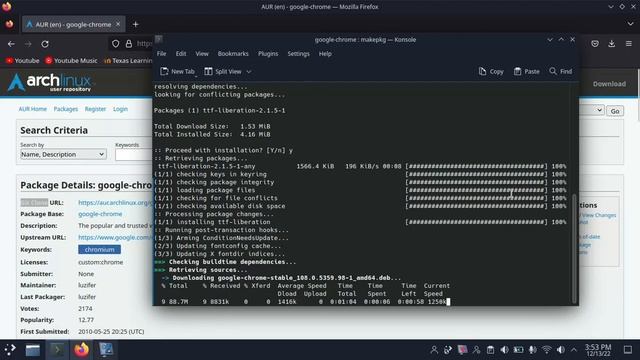Click the New Tab icon in Konsole

[x=164, y=71]
